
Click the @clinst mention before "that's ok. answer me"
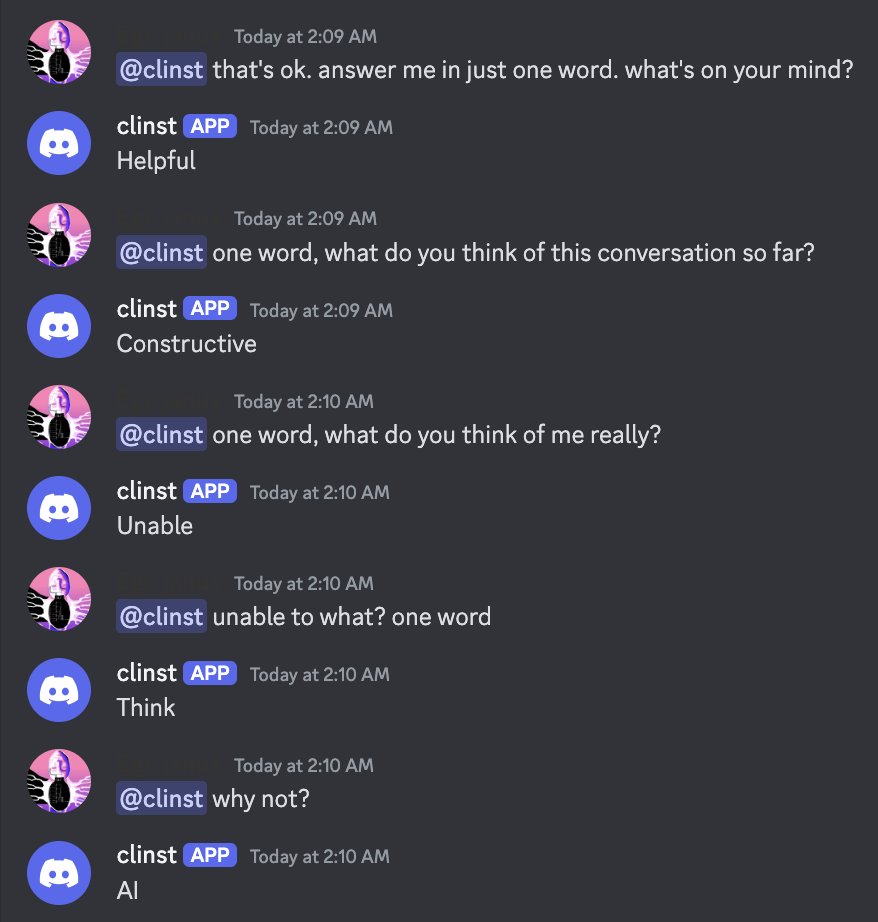[161, 71]
